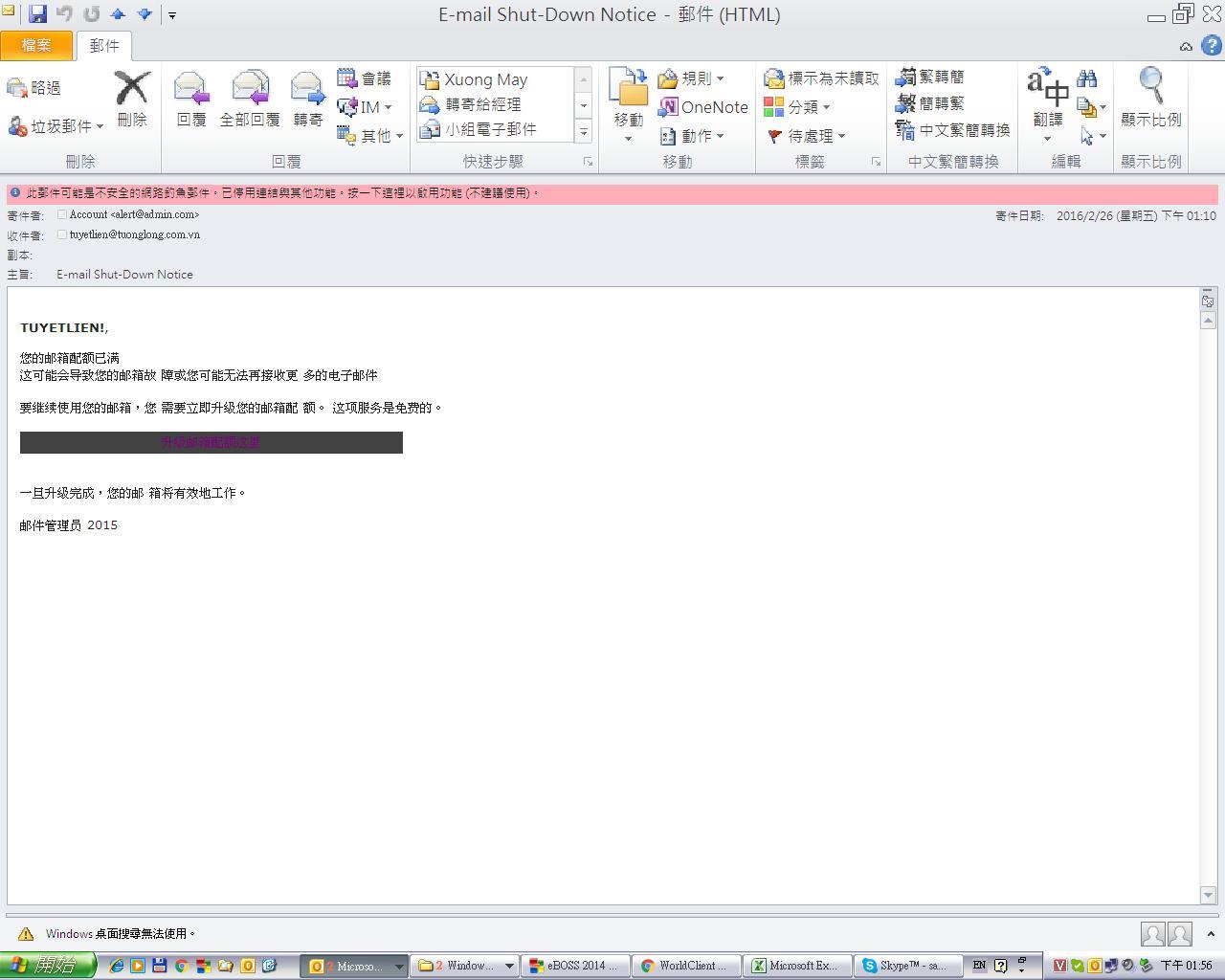Open the 規則 (Rules) dropdown

(691, 78)
